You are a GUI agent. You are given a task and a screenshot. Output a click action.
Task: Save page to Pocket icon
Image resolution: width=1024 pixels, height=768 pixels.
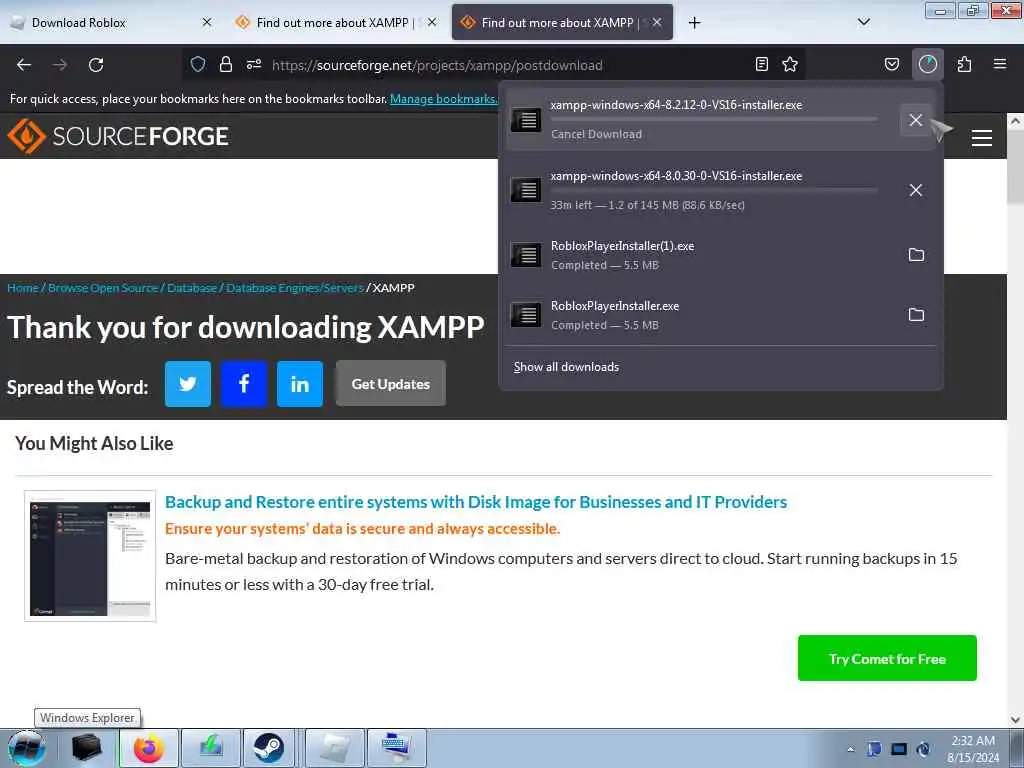click(x=892, y=64)
